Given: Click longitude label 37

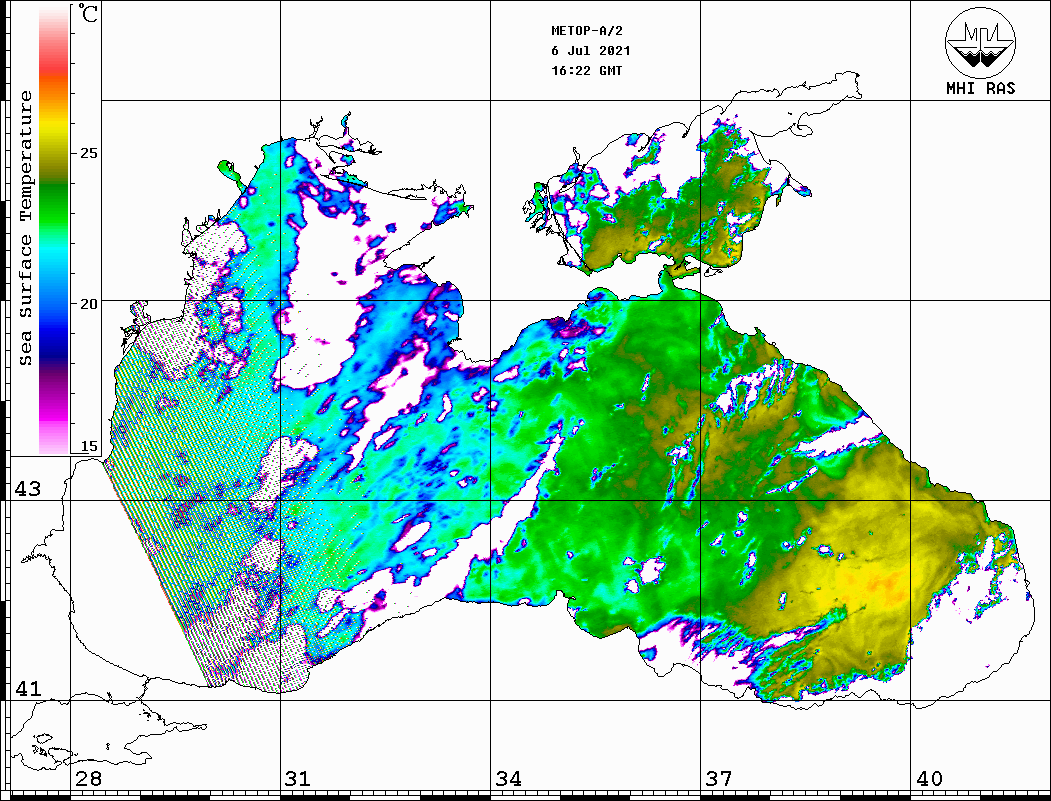Looking at the screenshot, I should tap(719, 779).
